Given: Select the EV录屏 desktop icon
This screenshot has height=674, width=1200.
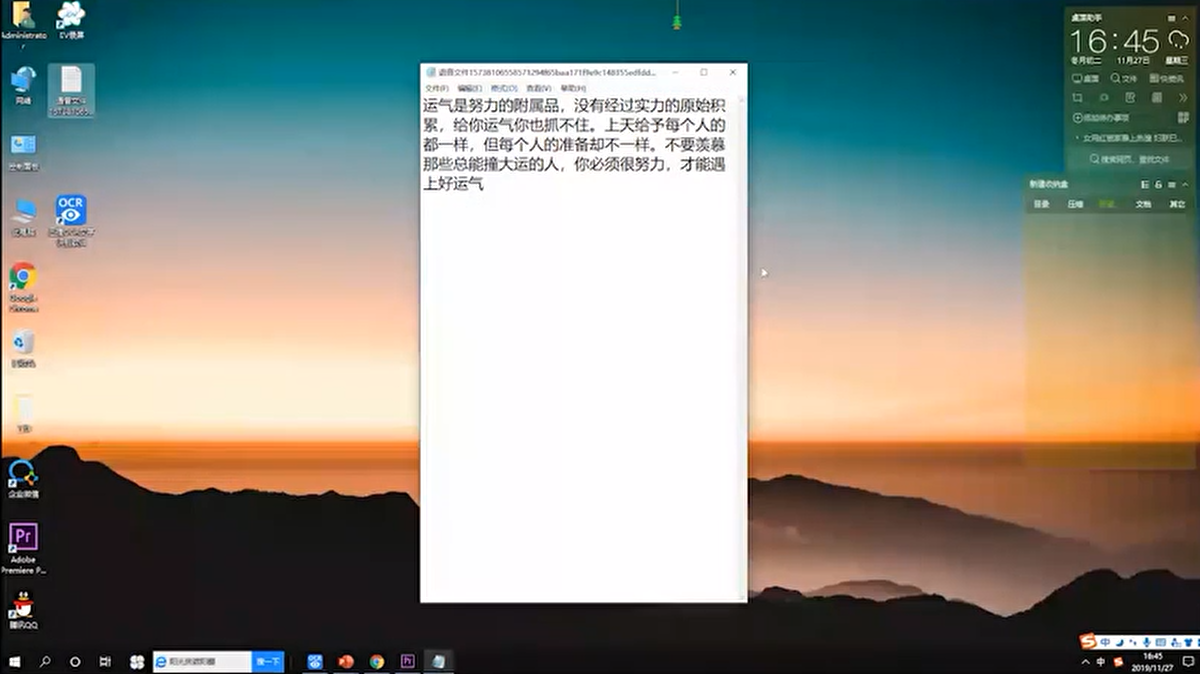Looking at the screenshot, I should pos(71,22).
